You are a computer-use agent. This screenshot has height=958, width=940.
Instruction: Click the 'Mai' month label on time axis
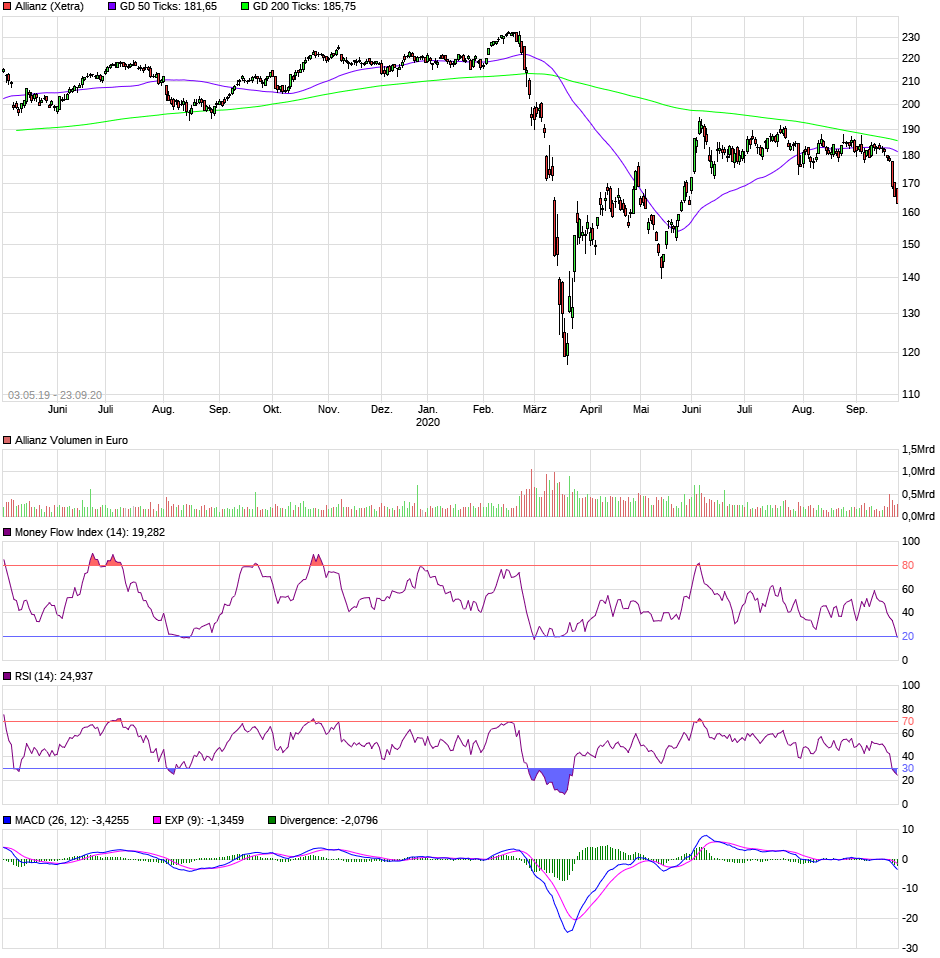[641, 409]
